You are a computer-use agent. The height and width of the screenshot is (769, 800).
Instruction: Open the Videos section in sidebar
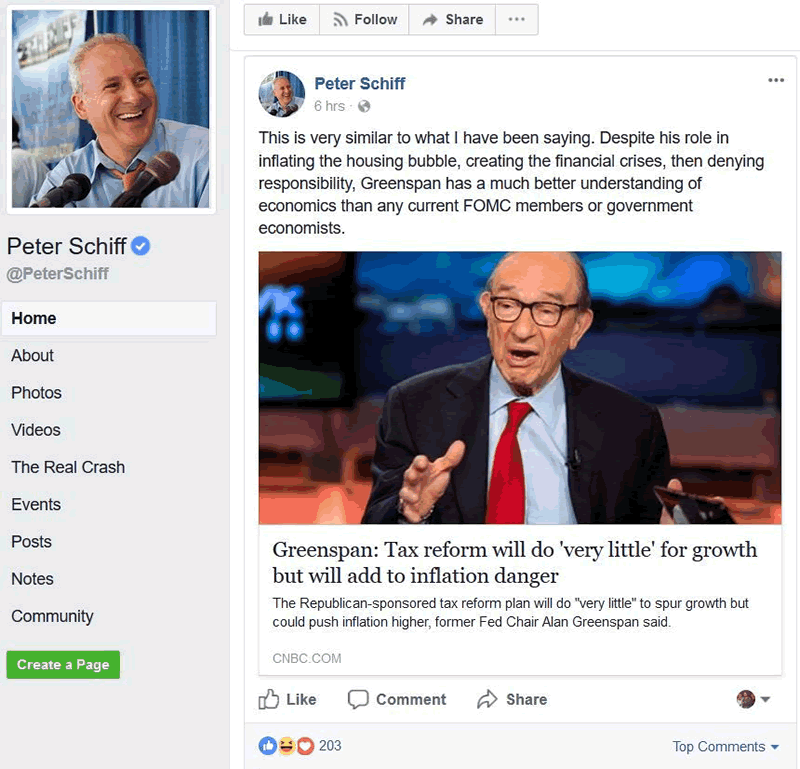[36, 430]
